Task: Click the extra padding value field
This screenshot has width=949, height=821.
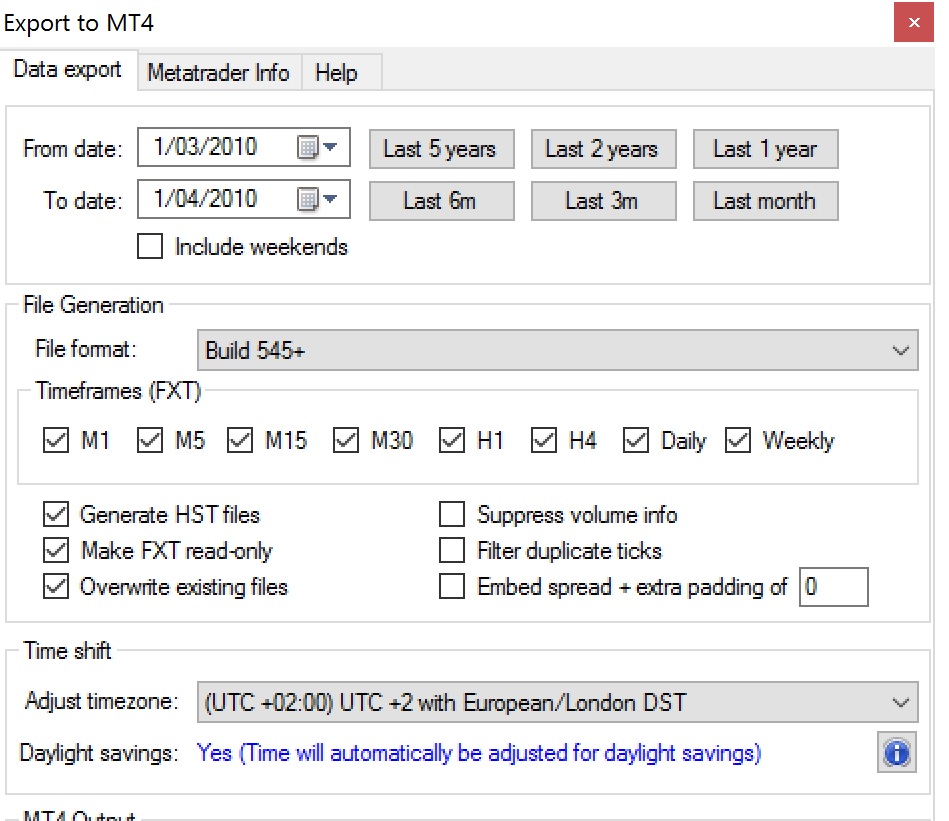Action: pos(833,587)
